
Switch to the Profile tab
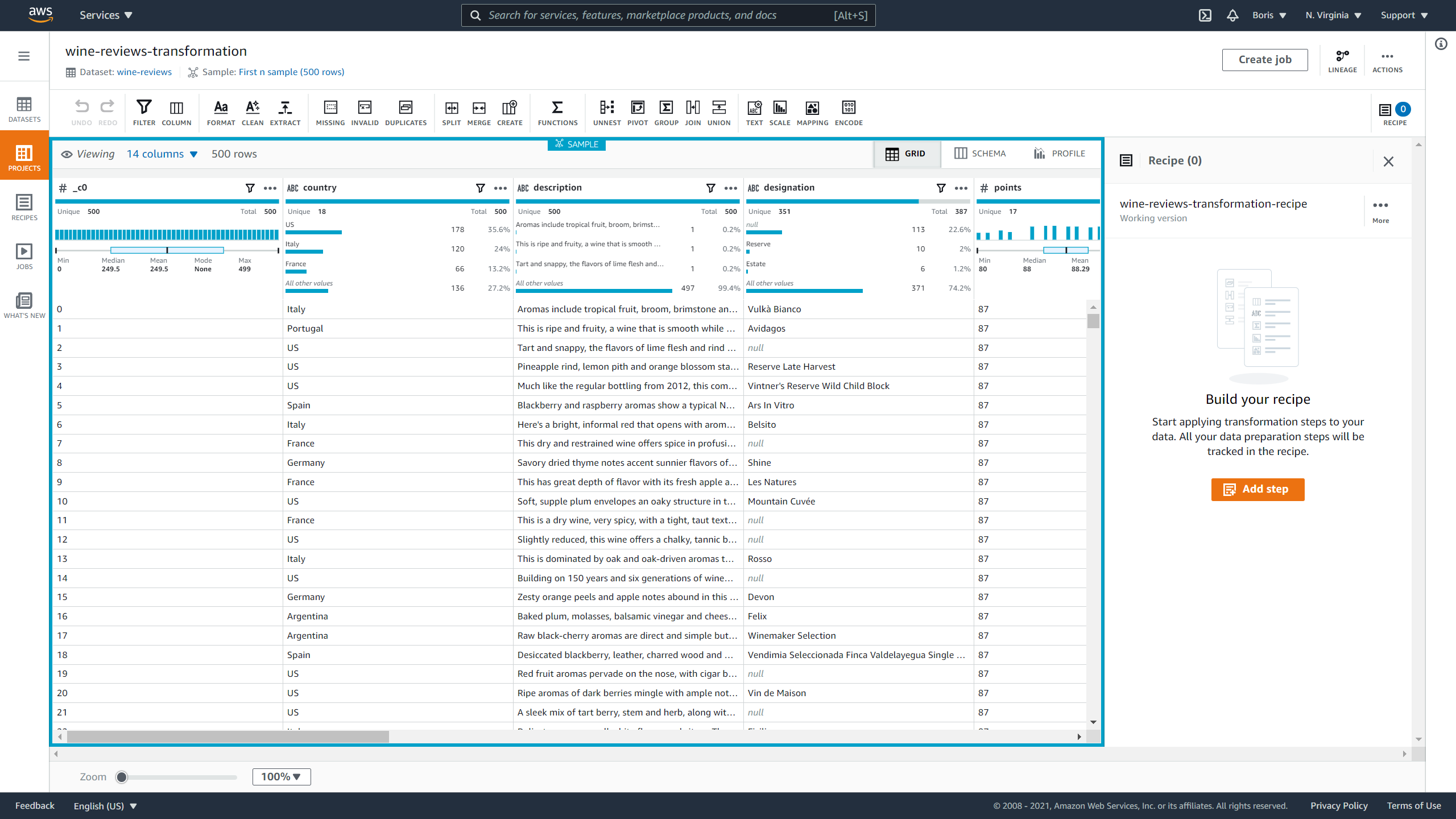point(1060,154)
